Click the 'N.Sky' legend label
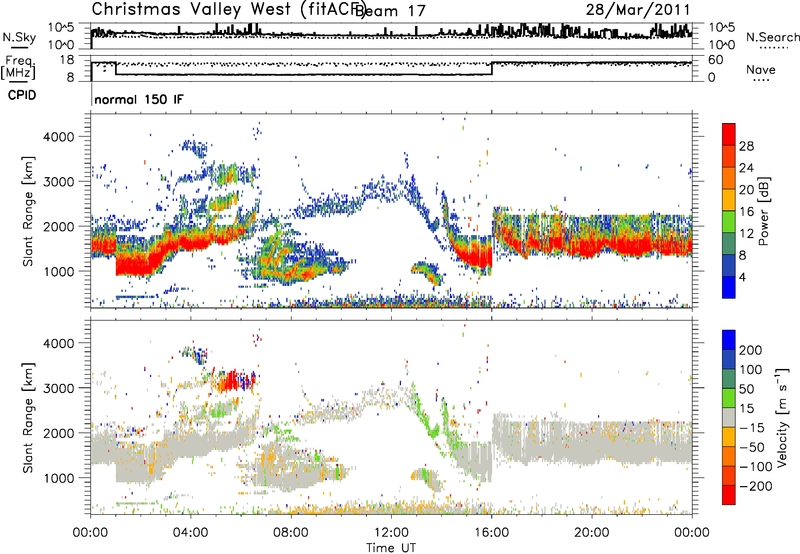800x554 pixels. (19, 37)
